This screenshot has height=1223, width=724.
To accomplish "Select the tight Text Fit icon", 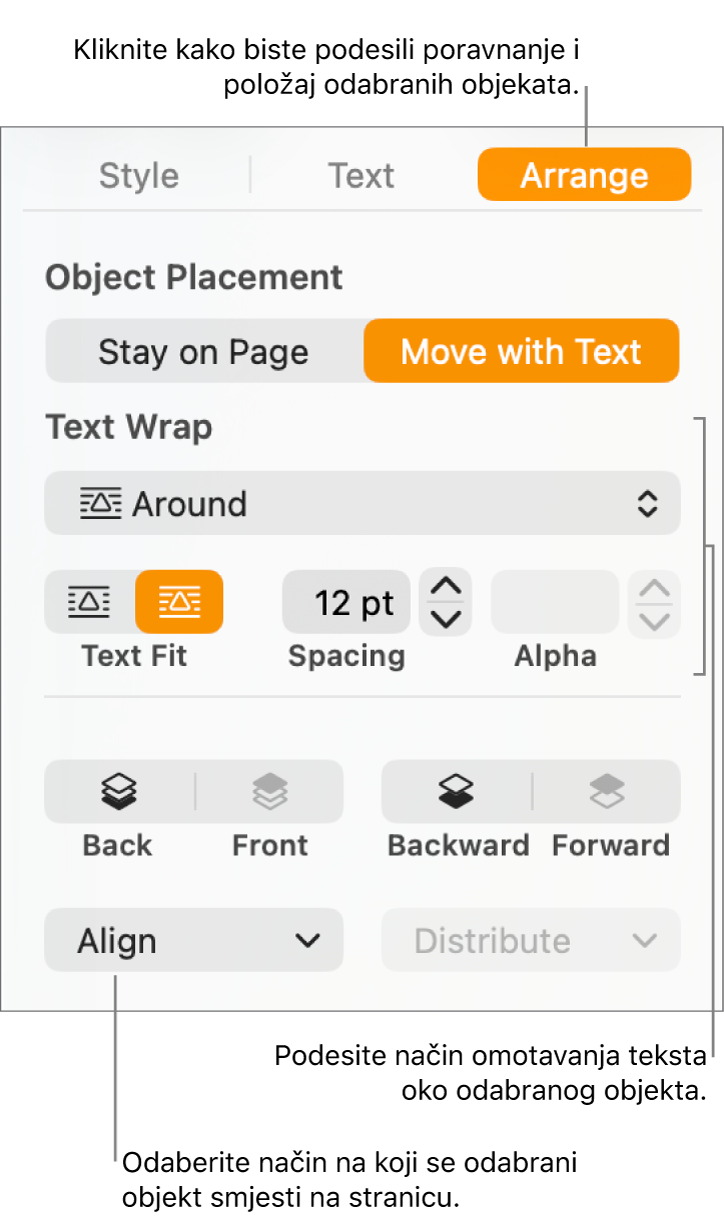I will (179, 602).
